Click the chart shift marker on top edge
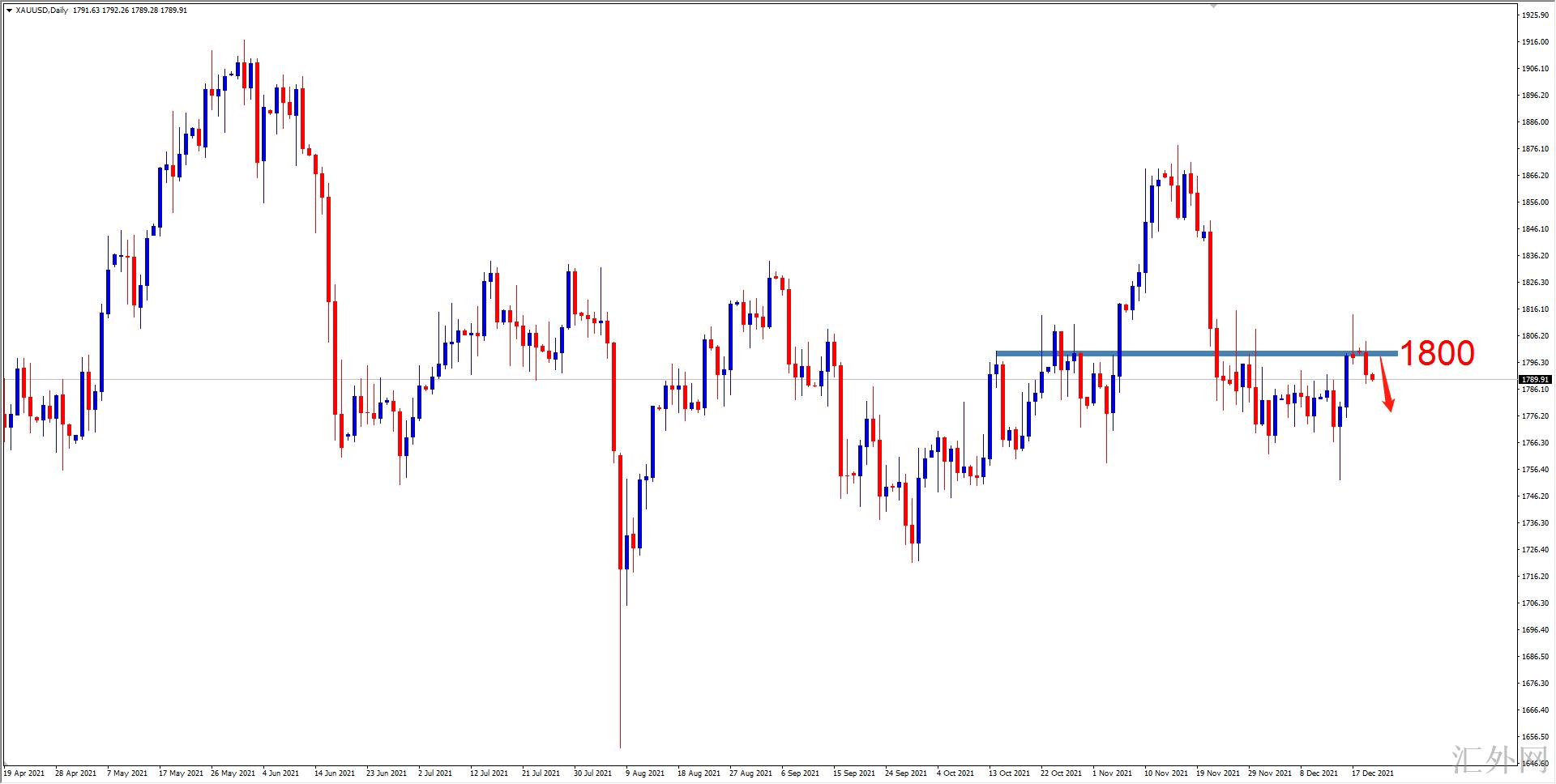Screen dimensions: 1556x784 [x=1213, y=6]
